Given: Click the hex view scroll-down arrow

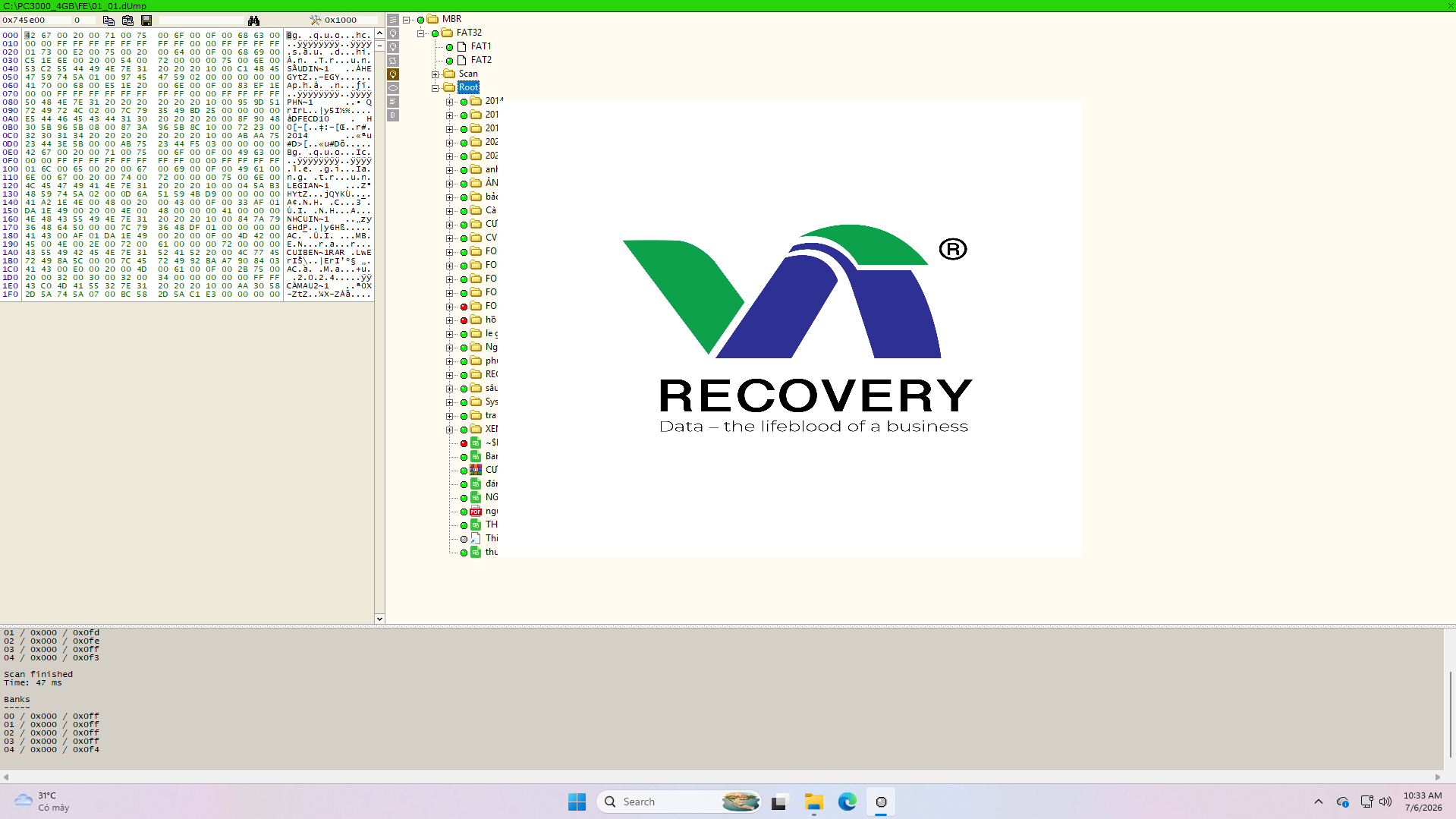Looking at the screenshot, I should coord(379,619).
